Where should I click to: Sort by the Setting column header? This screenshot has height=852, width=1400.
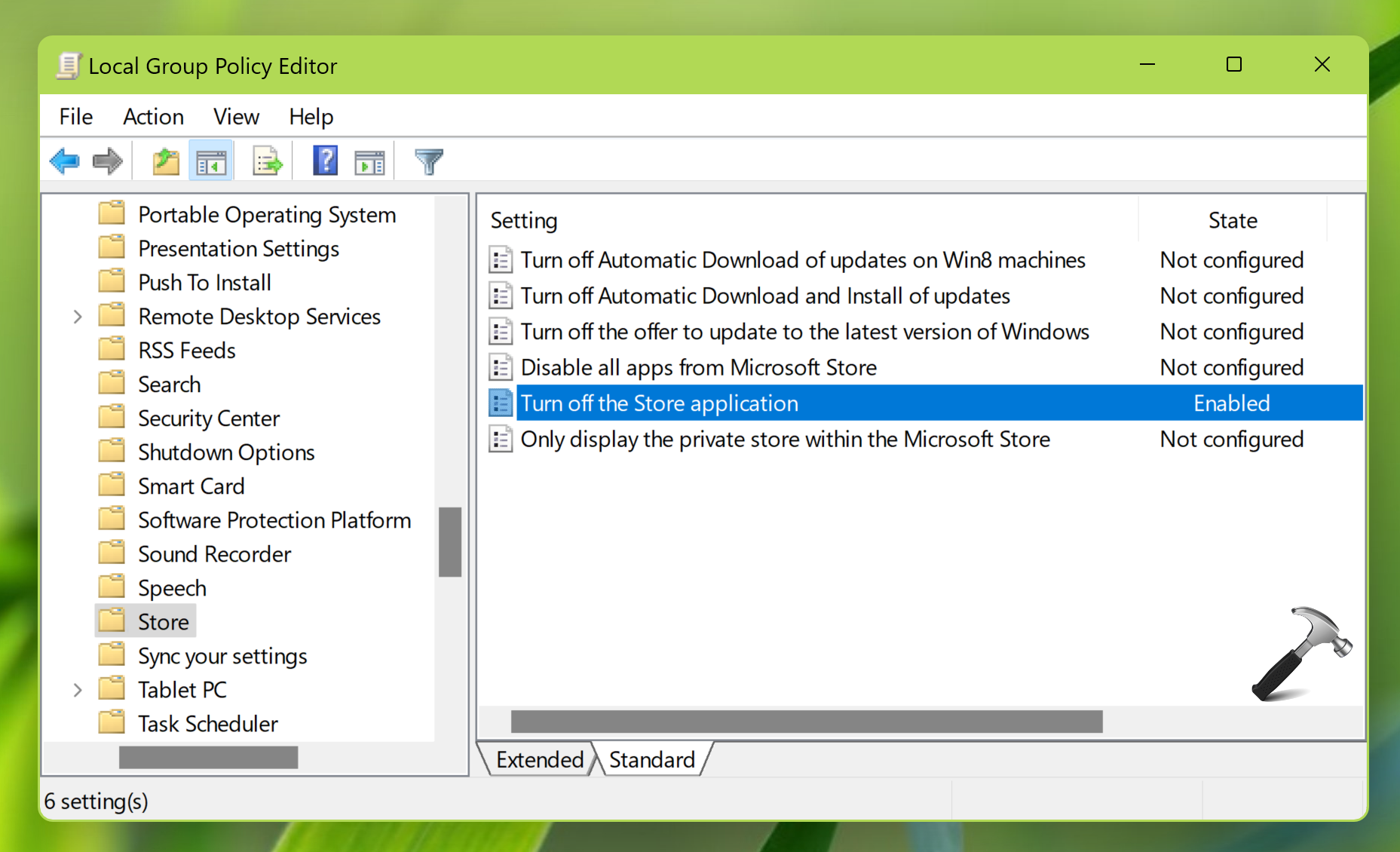point(524,221)
